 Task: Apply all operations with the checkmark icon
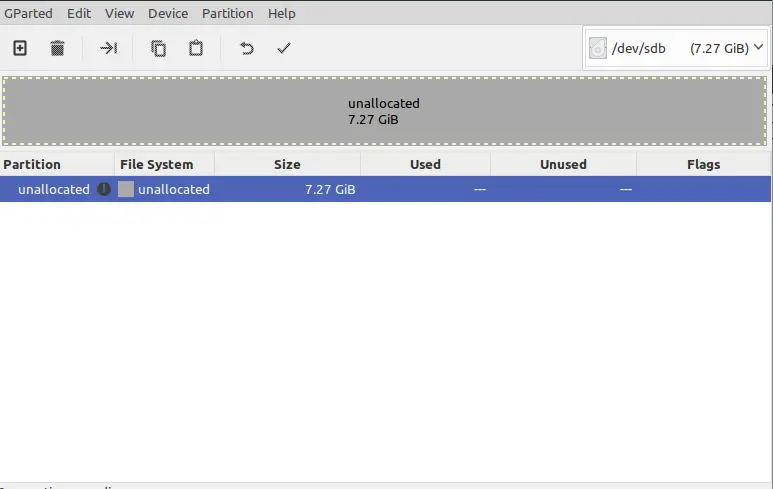tap(284, 48)
